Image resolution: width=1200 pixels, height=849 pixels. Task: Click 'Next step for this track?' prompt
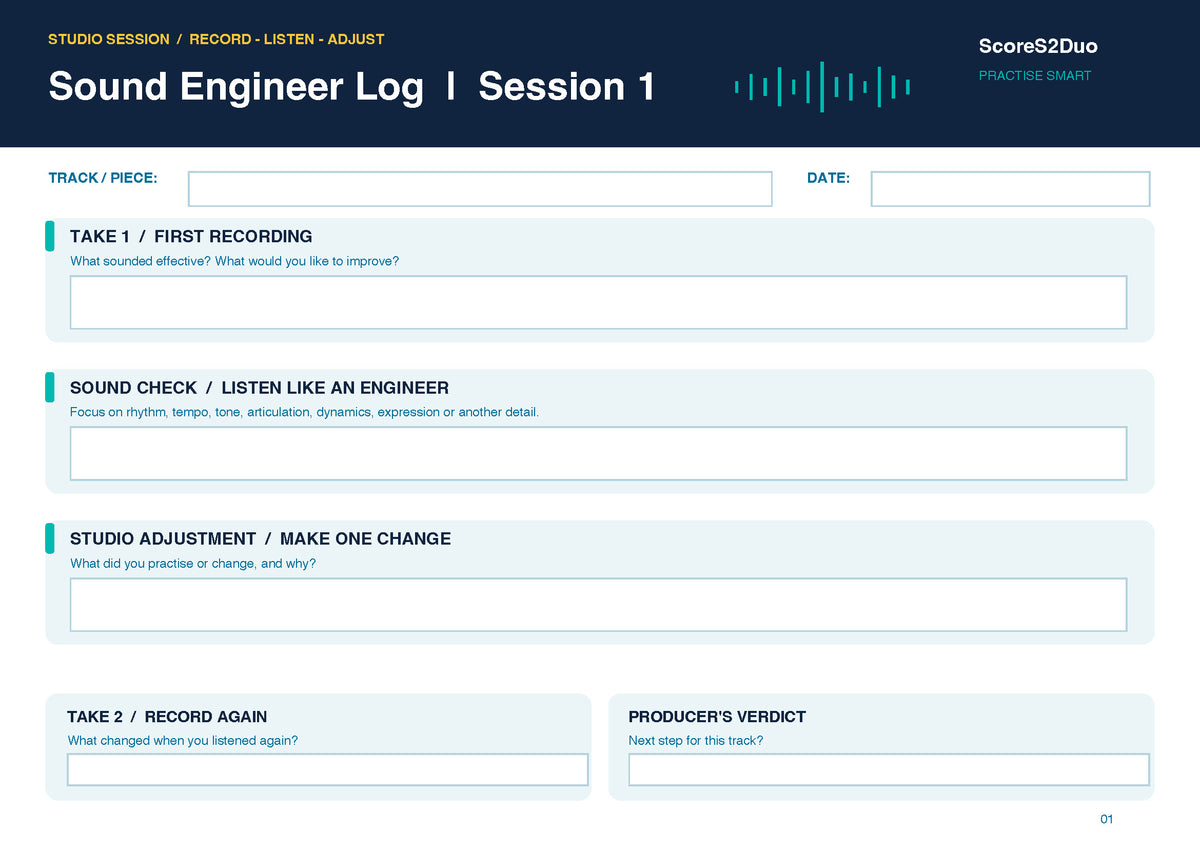tap(696, 741)
